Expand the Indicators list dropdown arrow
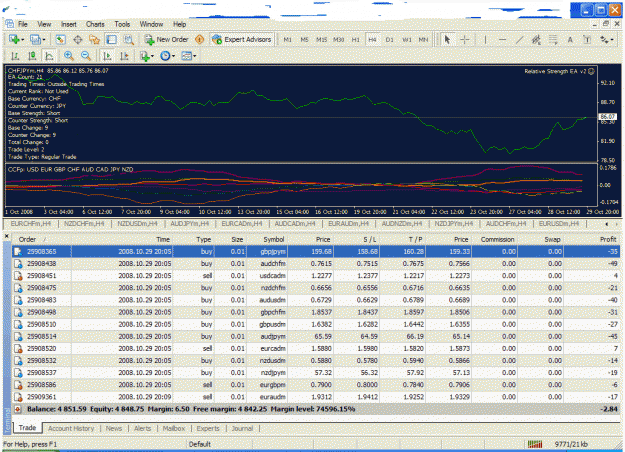Image resolution: width=625 pixels, height=452 pixels. click(x=152, y=56)
